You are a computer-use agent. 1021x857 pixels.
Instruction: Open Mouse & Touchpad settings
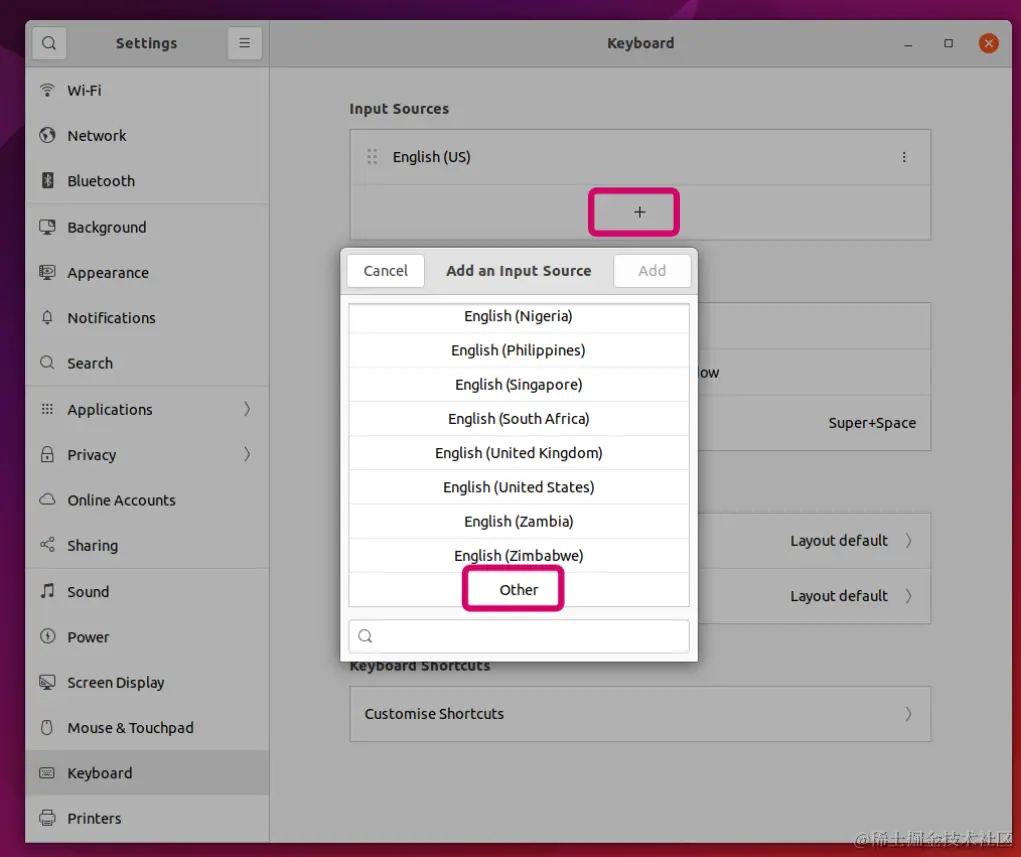[x=147, y=727]
